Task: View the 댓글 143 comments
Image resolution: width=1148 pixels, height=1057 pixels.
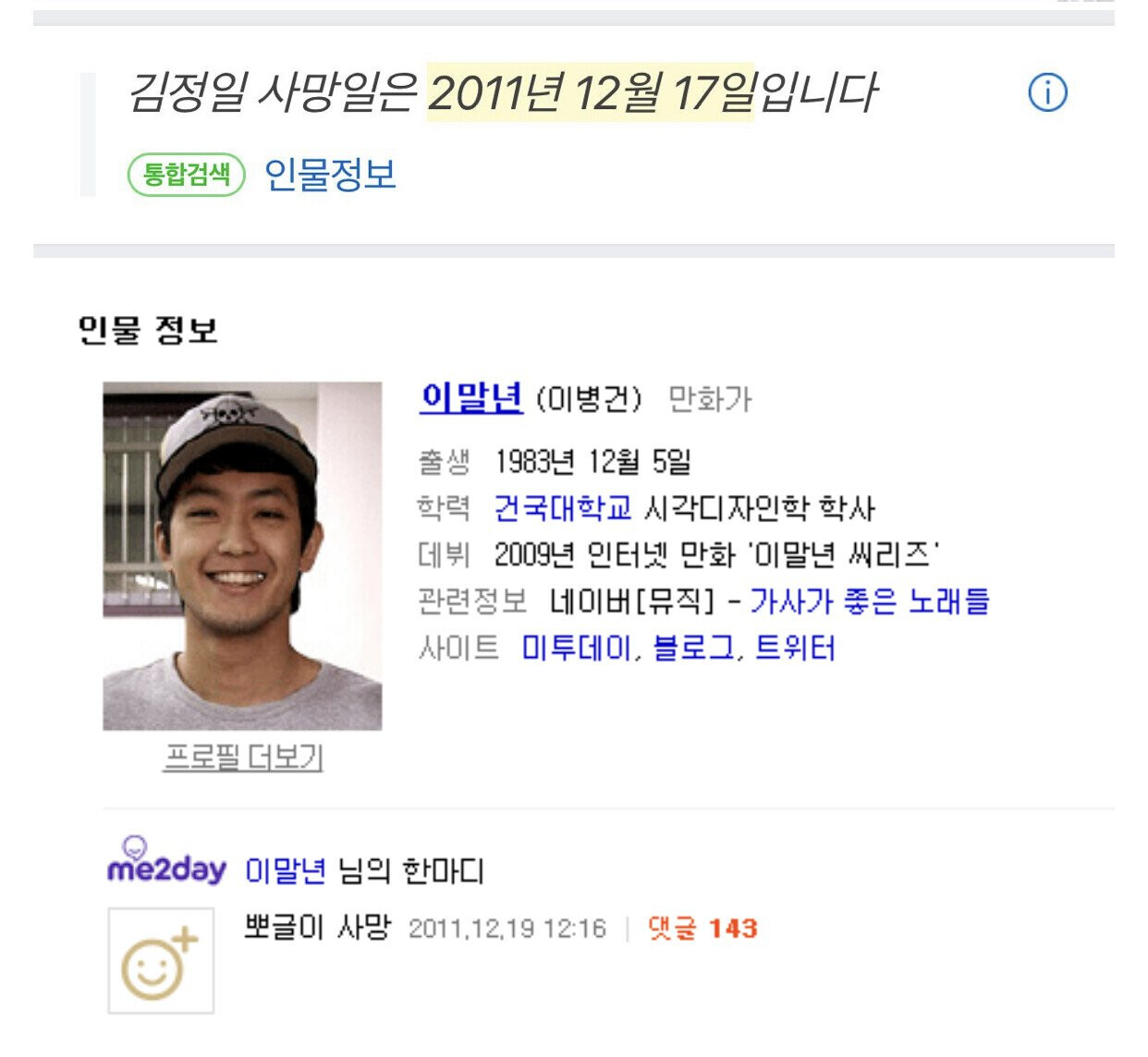Action: click(702, 929)
